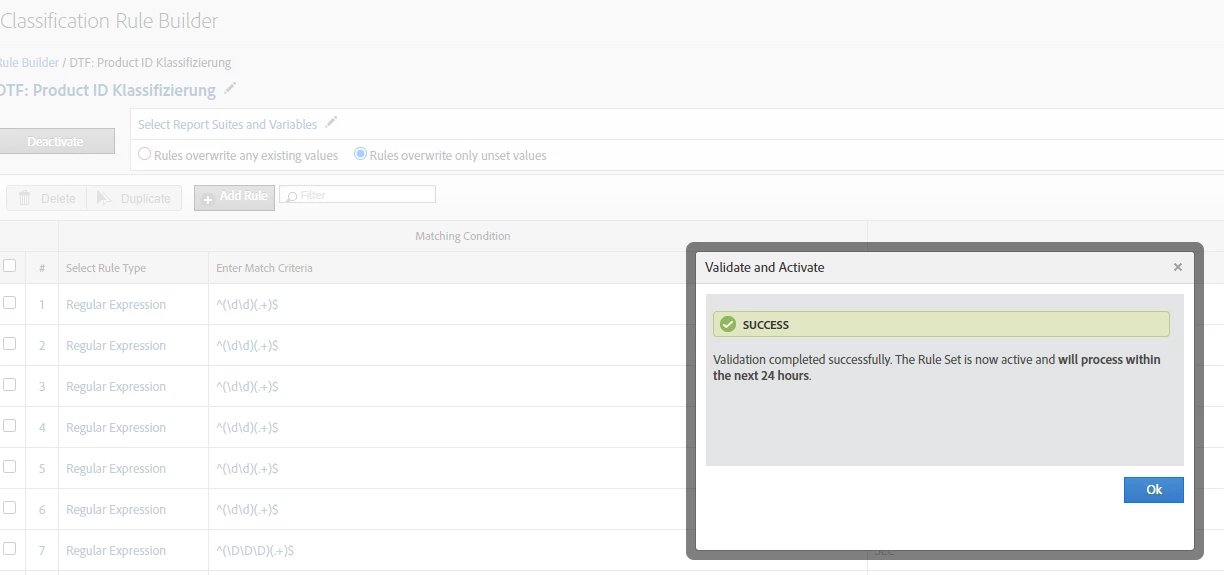The image size is (1224, 575).
Task: Click 'Select Report Suites and Variables' text
Action: point(227,124)
